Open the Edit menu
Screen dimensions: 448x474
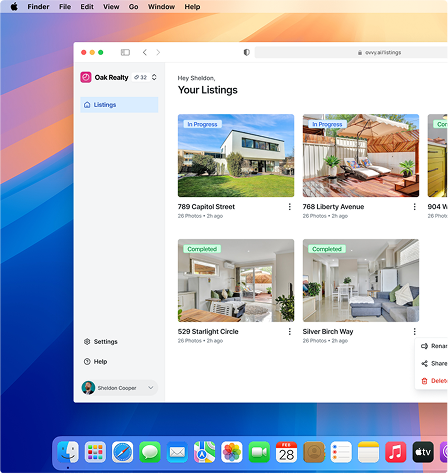click(87, 7)
